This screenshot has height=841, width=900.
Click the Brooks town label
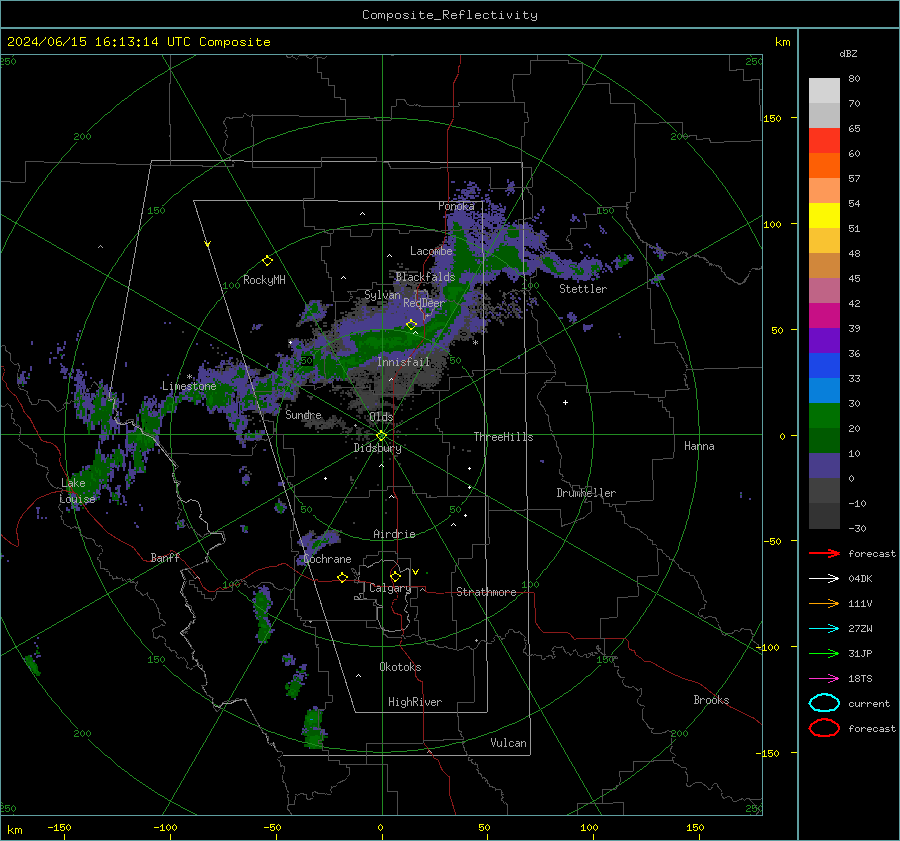tap(711, 700)
